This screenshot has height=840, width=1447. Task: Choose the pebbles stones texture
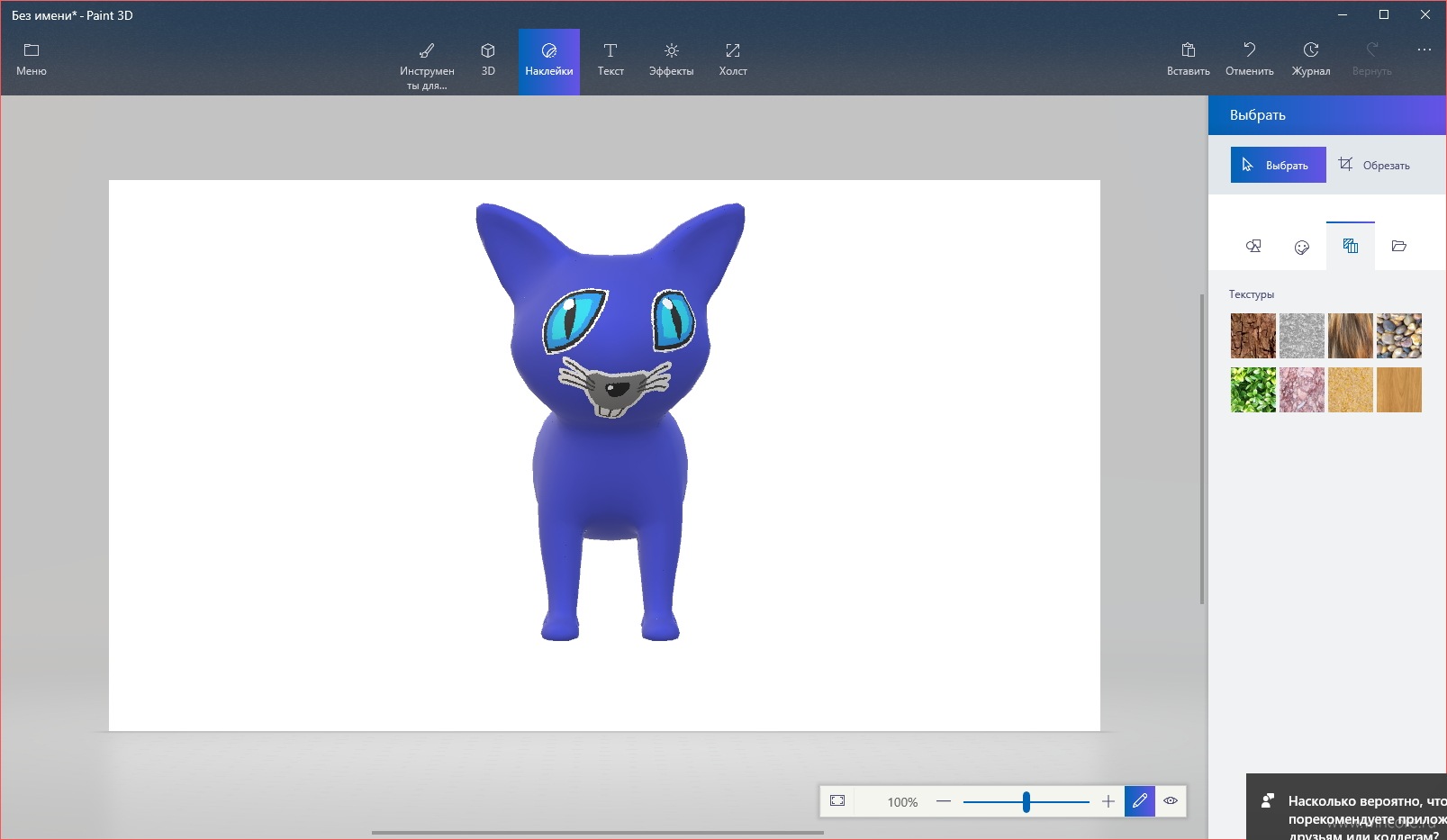pos(1399,336)
